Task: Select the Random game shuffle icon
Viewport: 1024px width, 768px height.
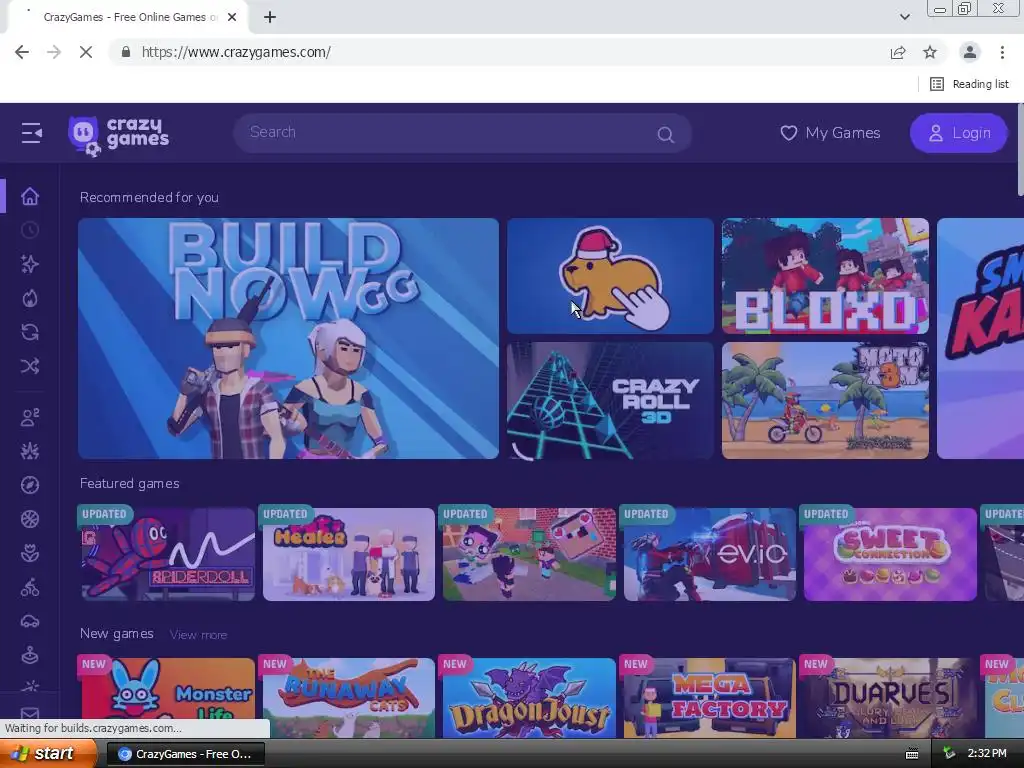Action: point(29,366)
